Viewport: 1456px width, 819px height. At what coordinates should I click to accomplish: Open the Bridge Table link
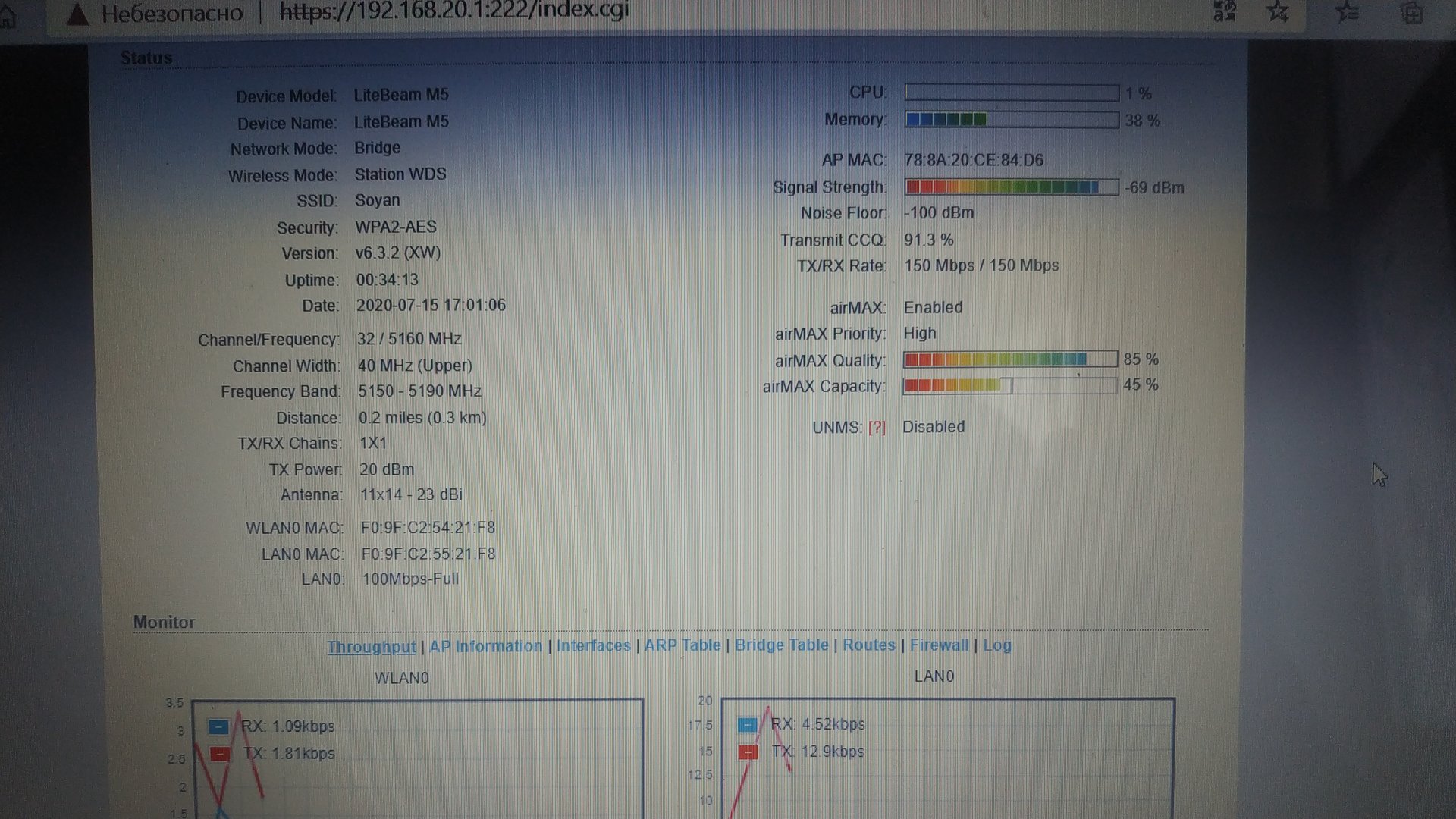click(781, 645)
